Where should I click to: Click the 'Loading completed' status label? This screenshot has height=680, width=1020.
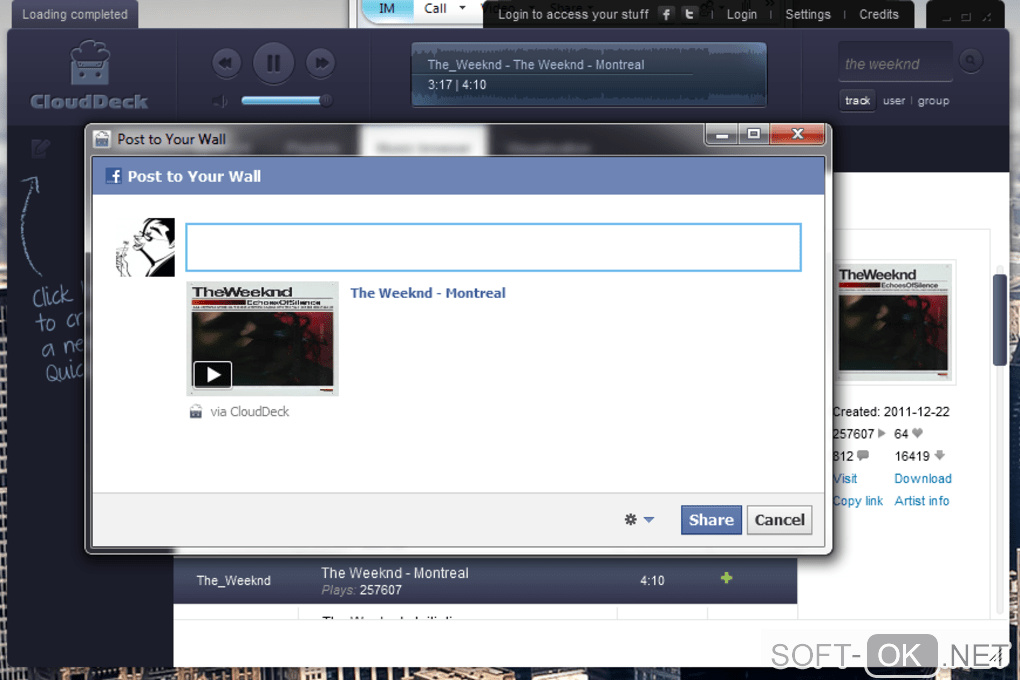click(75, 14)
